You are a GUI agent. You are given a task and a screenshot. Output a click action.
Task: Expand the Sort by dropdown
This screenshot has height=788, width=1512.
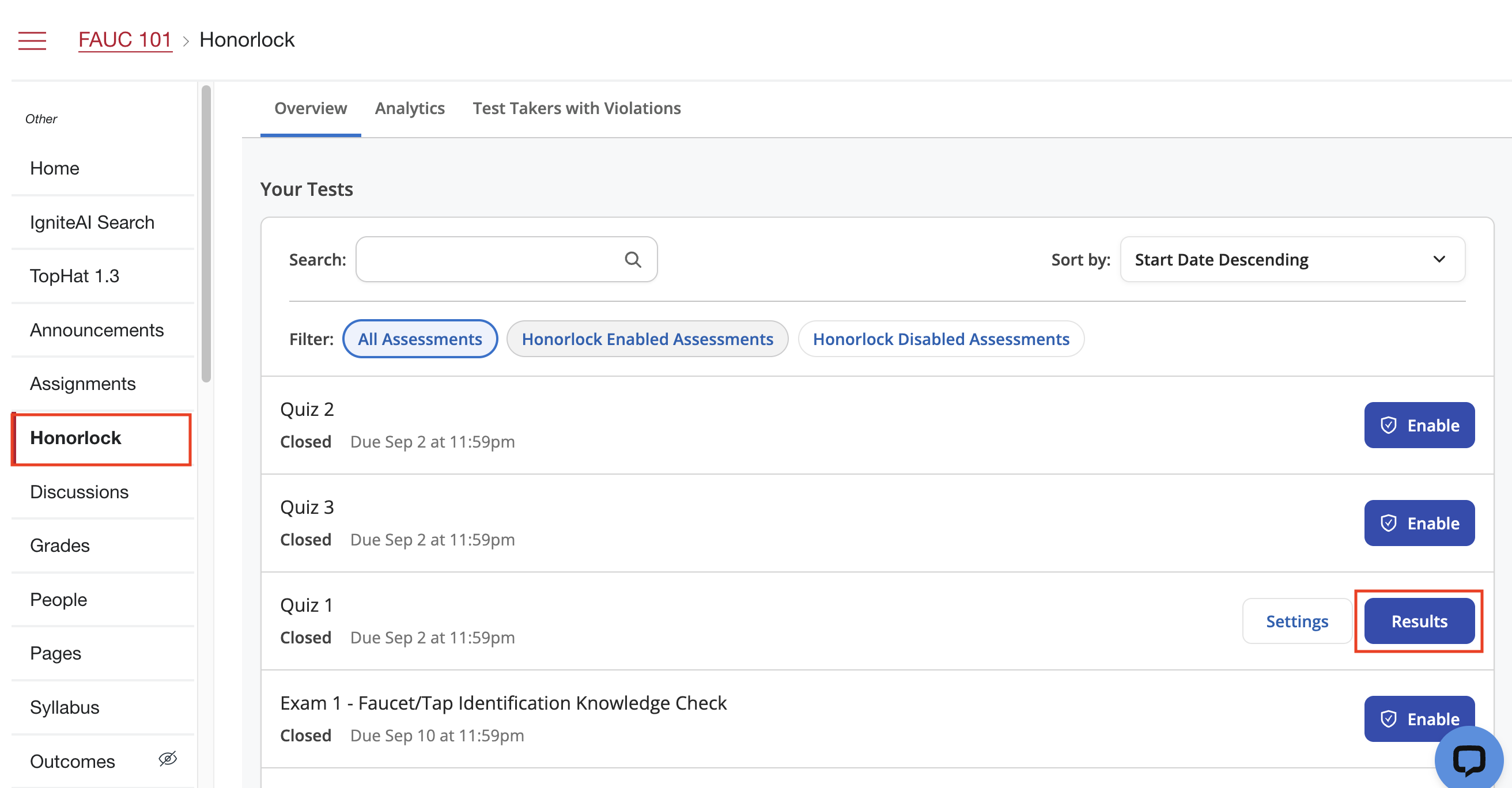pyautogui.click(x=1292, y=259)
